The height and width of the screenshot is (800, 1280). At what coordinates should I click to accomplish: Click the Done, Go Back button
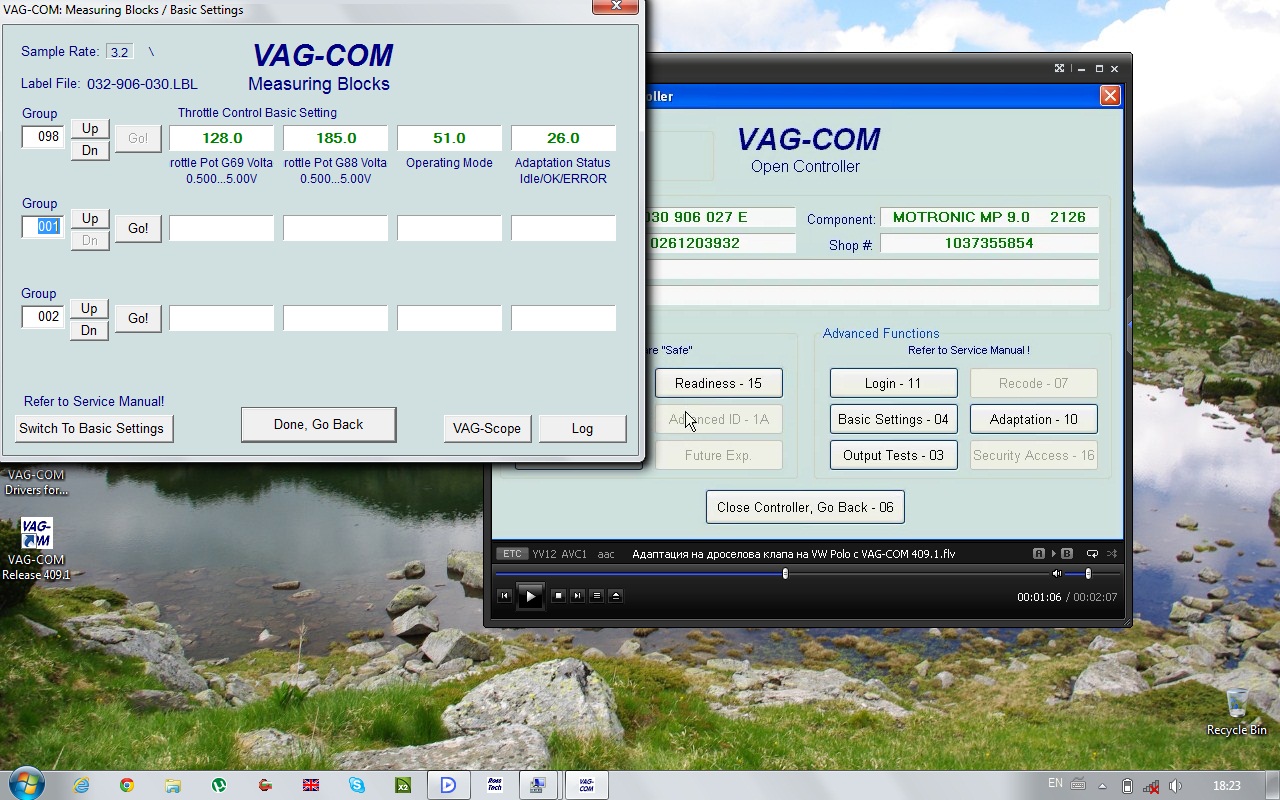(318, 425)
